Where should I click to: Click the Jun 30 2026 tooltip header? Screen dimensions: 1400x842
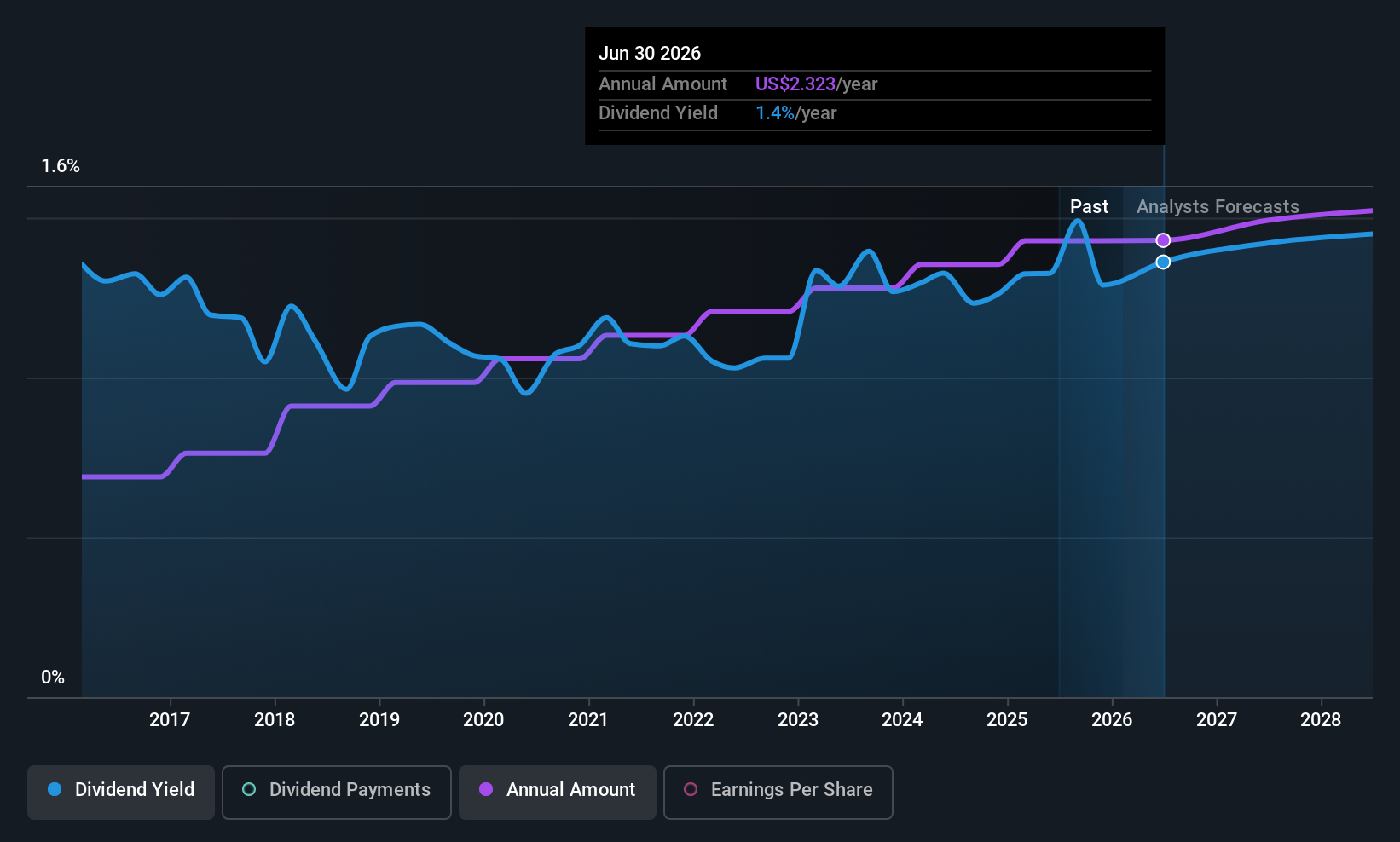(x=650, y=53)
